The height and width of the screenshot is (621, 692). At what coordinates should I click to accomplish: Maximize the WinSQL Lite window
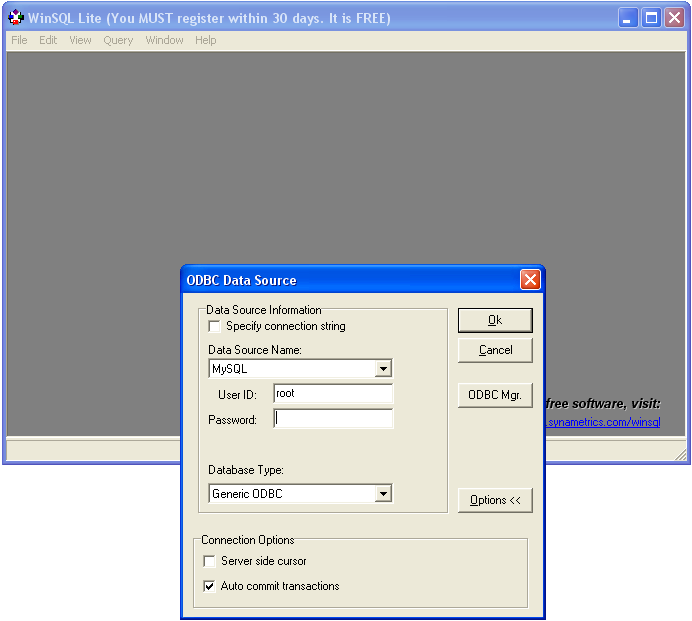[651, 18]
